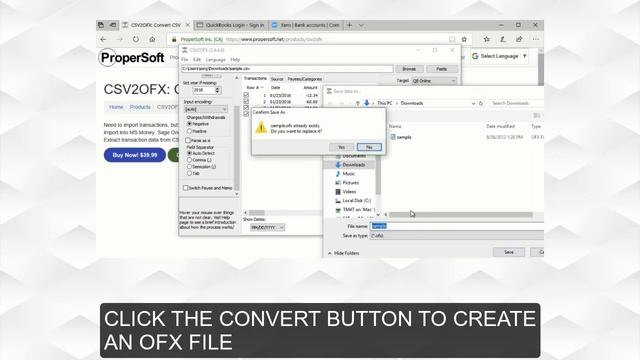Add page to favorites star icon
Image resolution: width=640 pixels, height=360 pixels.
[464, 39]
